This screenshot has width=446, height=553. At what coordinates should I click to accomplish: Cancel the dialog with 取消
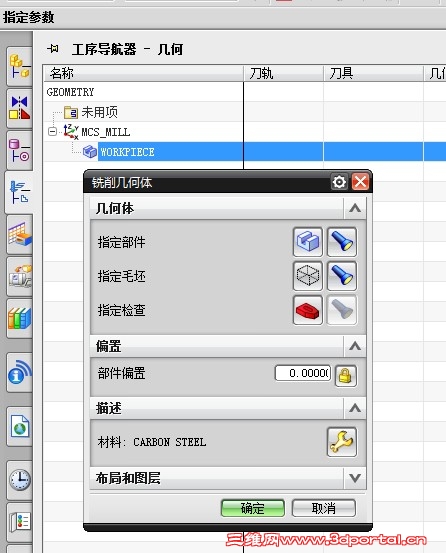[324, 508]
